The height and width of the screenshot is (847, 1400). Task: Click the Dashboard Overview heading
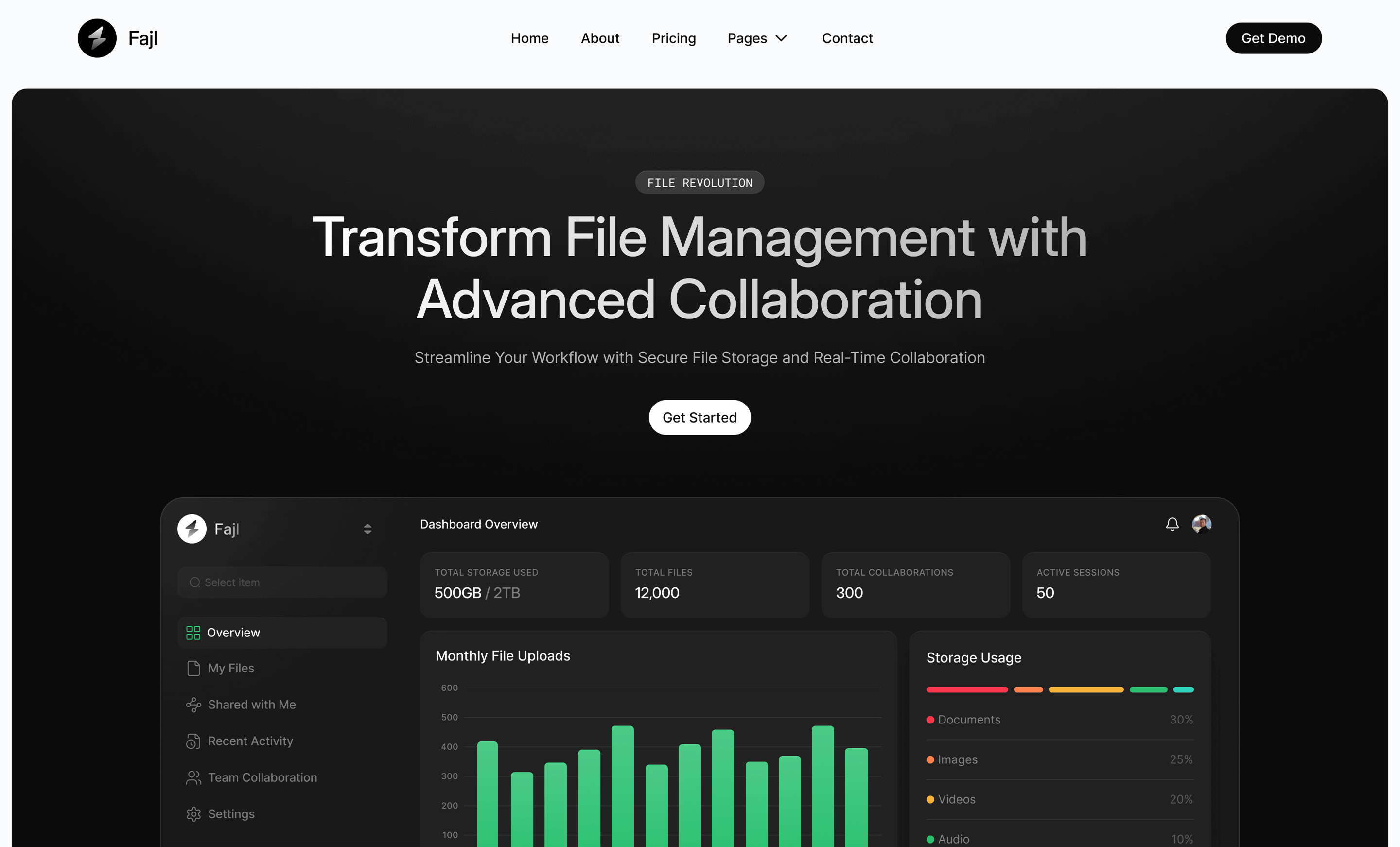pyautogui.click(x=478, y=524)
